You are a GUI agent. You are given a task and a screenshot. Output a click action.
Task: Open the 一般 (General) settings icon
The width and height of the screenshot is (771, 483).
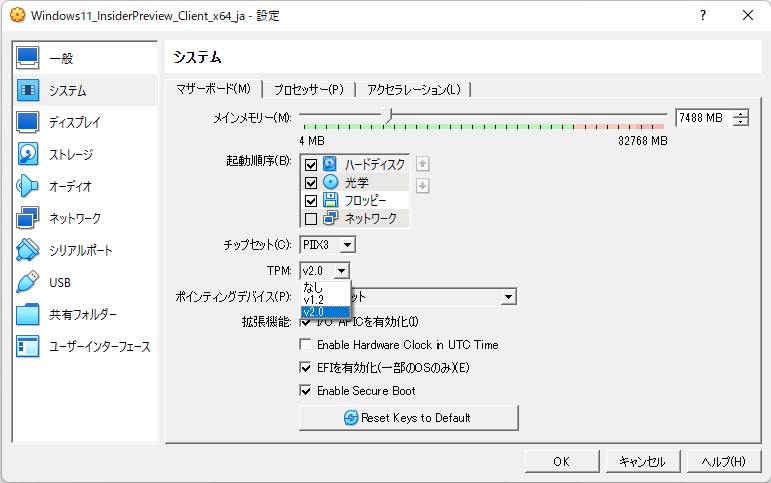pyautogui.click(x=28, y=58)
